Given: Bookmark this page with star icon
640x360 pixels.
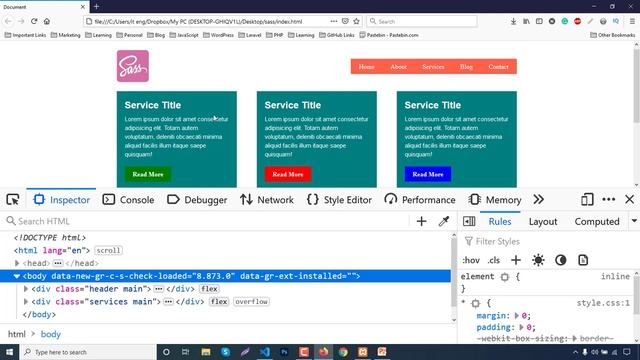Looking at the screenshot, I should [x=356, y=21].
